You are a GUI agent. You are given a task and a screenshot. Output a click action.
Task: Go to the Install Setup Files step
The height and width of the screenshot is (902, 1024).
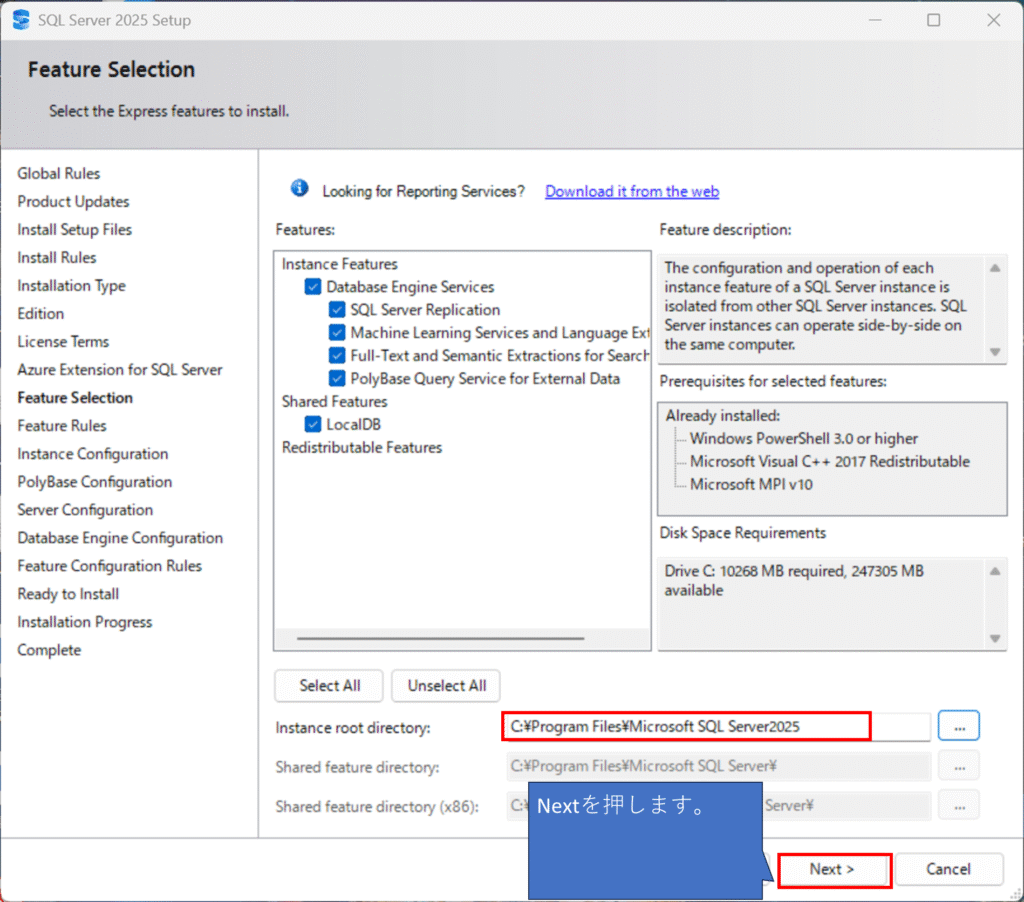[x=74, y=229]
